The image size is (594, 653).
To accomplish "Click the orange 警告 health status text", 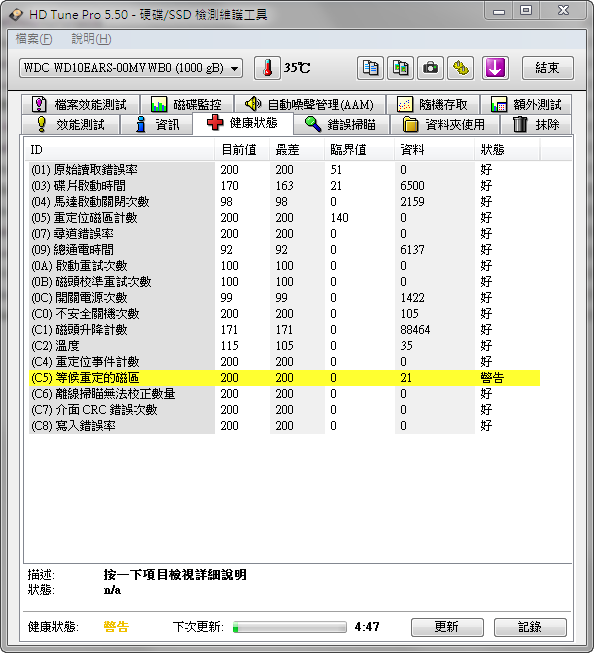I will tap(116, 627).
